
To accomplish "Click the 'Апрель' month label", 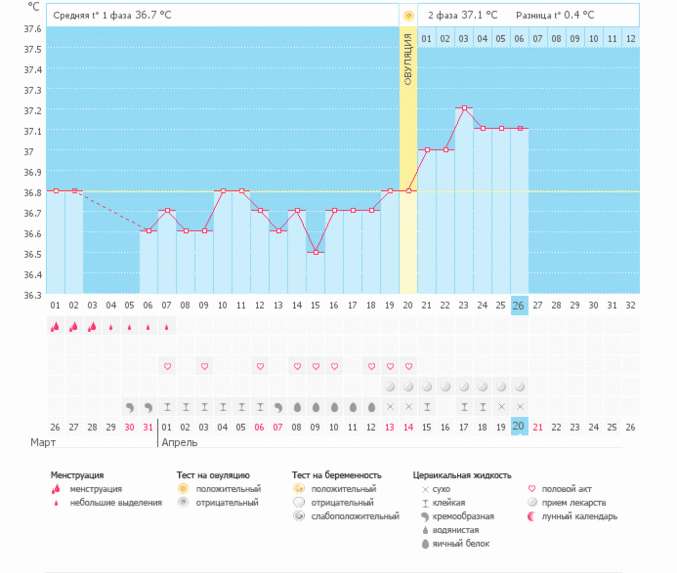I will 179,441.
